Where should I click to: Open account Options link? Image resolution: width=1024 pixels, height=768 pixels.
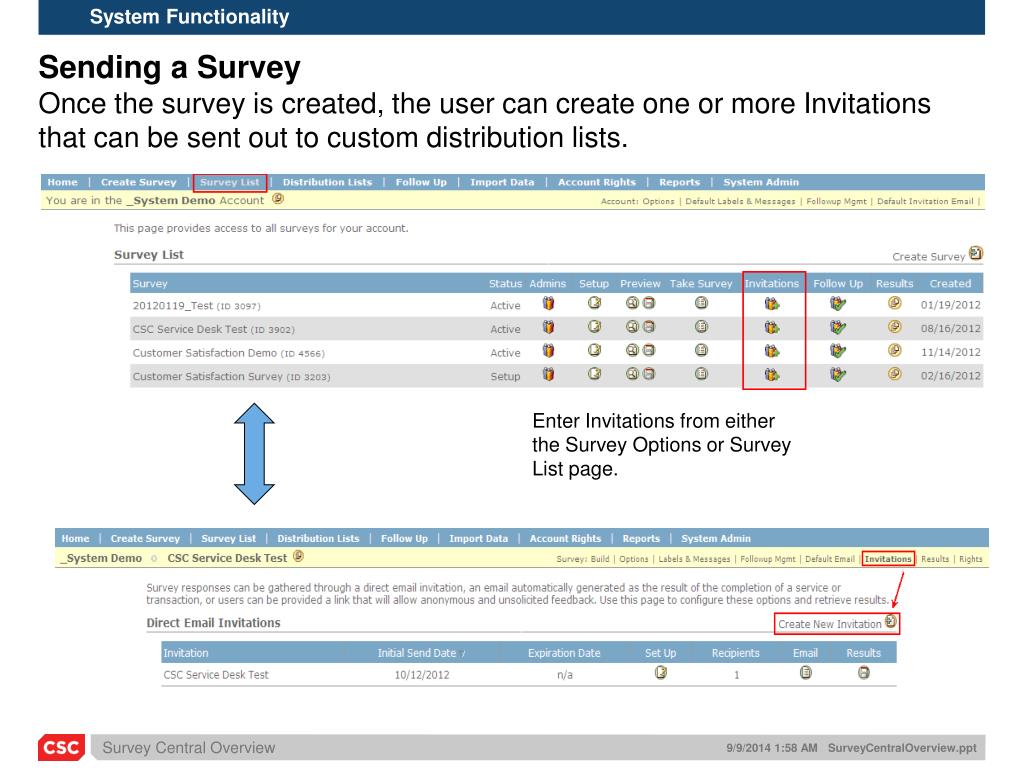[658, 201]
